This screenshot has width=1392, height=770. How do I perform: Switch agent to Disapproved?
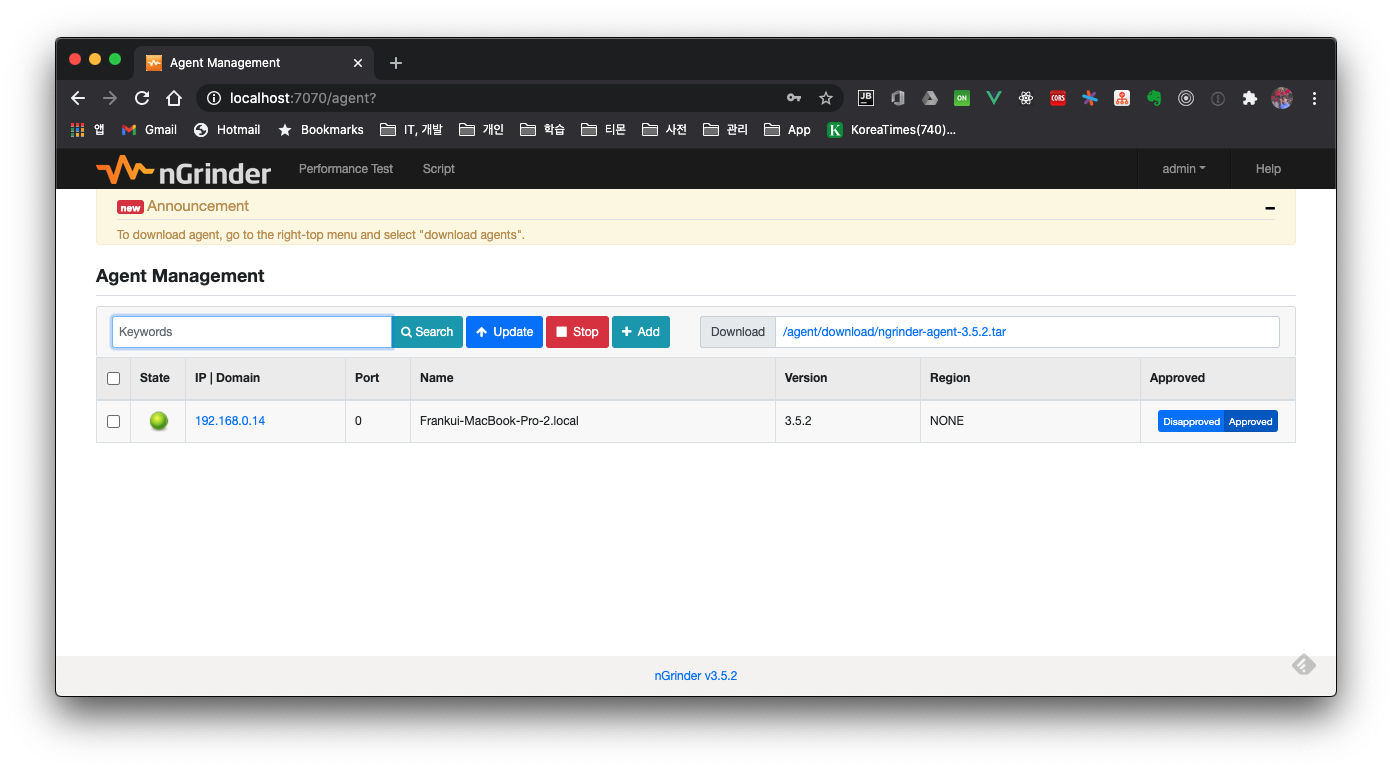(1191, 421)
